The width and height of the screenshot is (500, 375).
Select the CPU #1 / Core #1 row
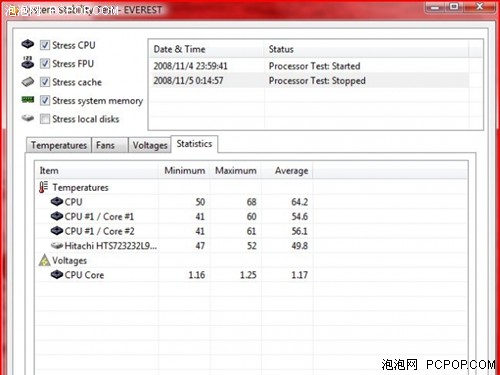coord(252,216)
